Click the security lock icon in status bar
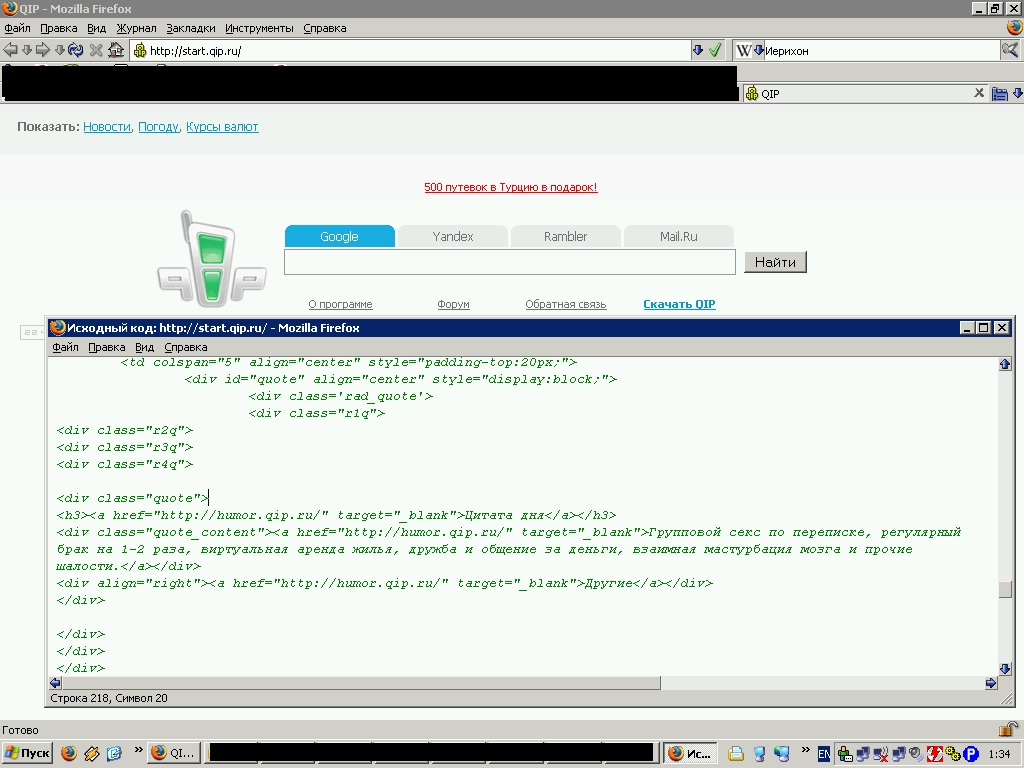The image size is (1024, 768). 1008,729
